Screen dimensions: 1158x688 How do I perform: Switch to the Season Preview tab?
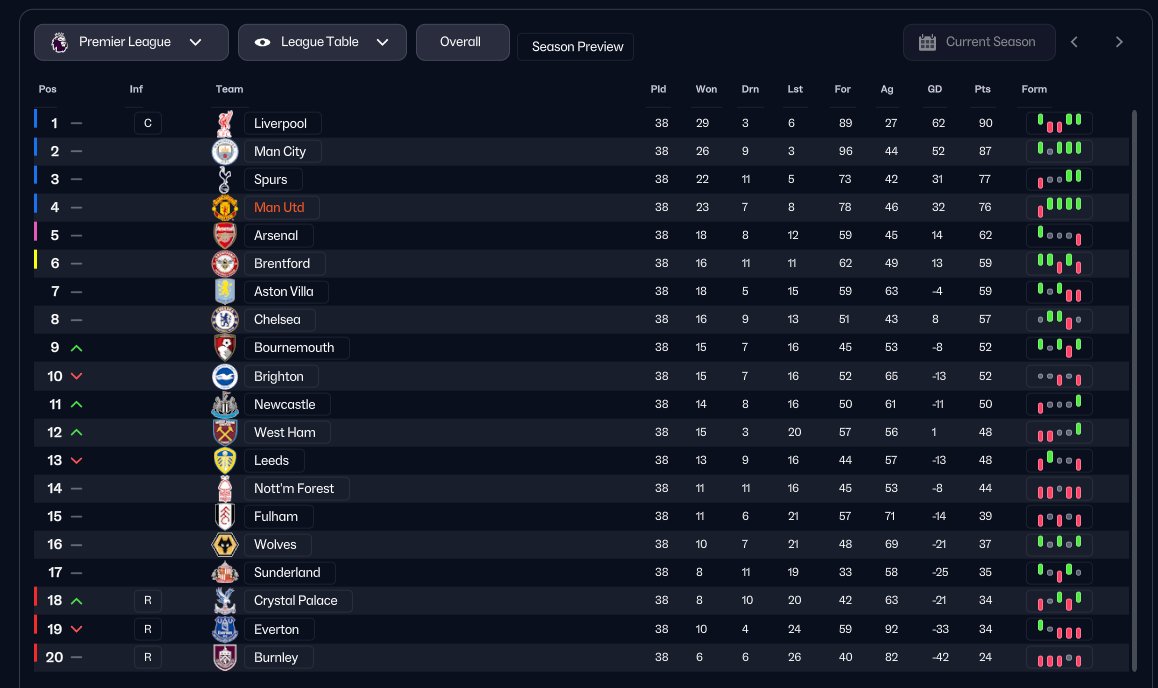click(576, 47)
